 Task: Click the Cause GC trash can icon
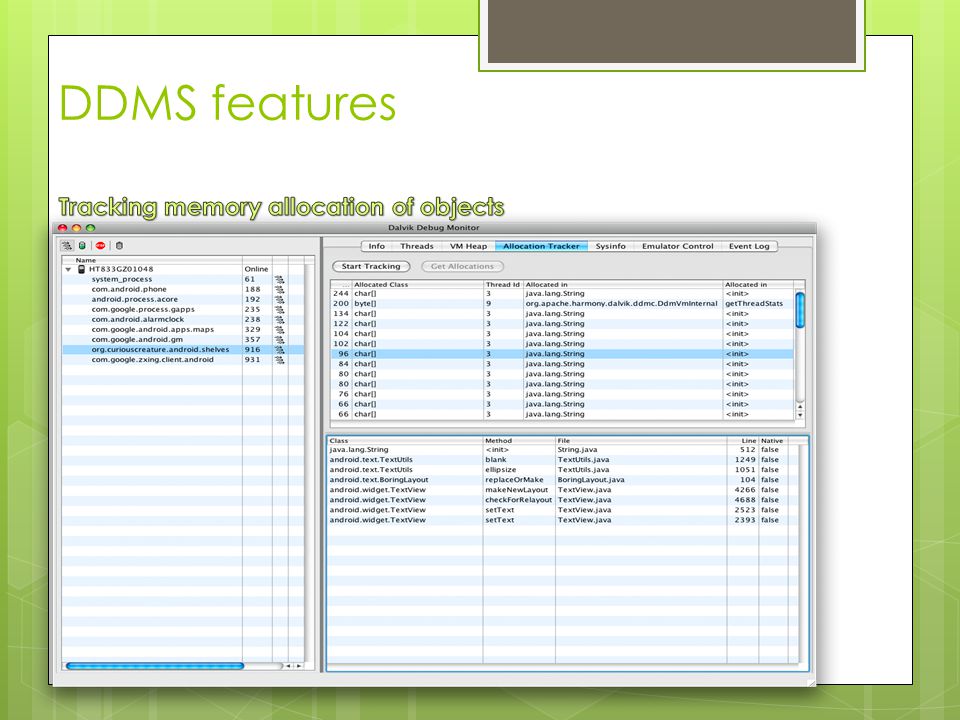click(119, 246)
